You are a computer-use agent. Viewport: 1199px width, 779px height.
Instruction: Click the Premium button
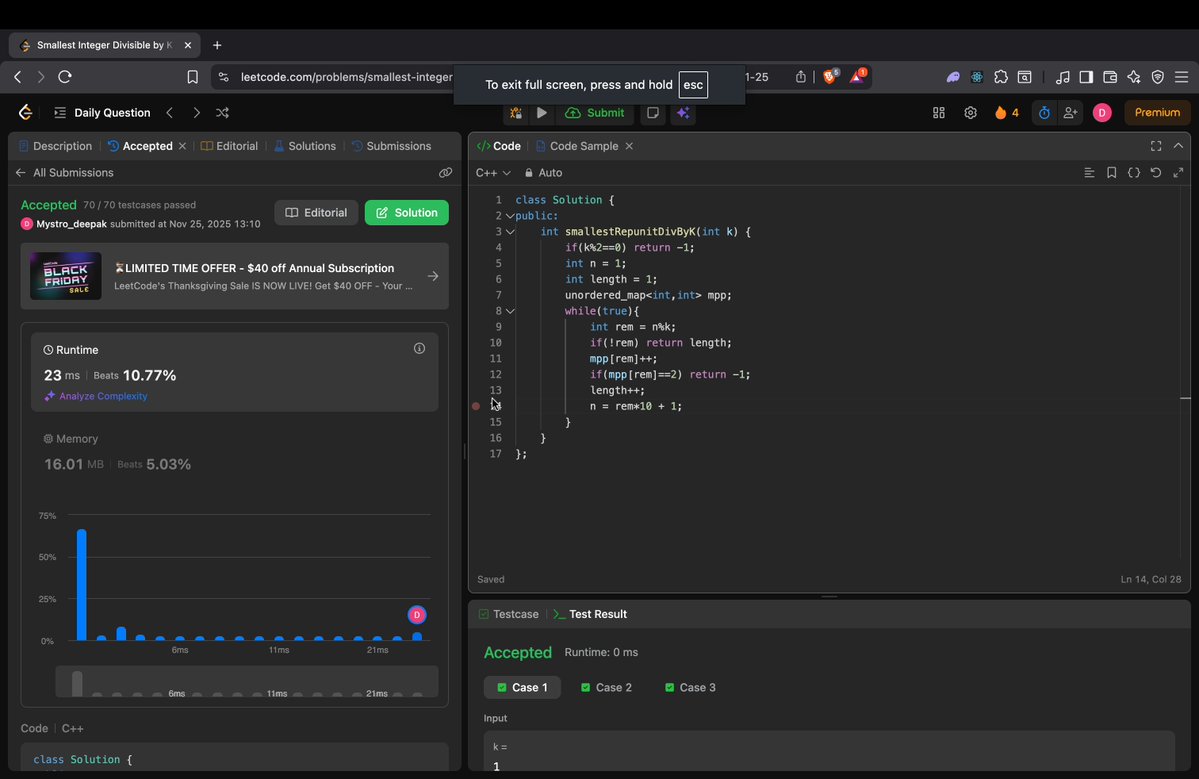[x=1157, y=112]
